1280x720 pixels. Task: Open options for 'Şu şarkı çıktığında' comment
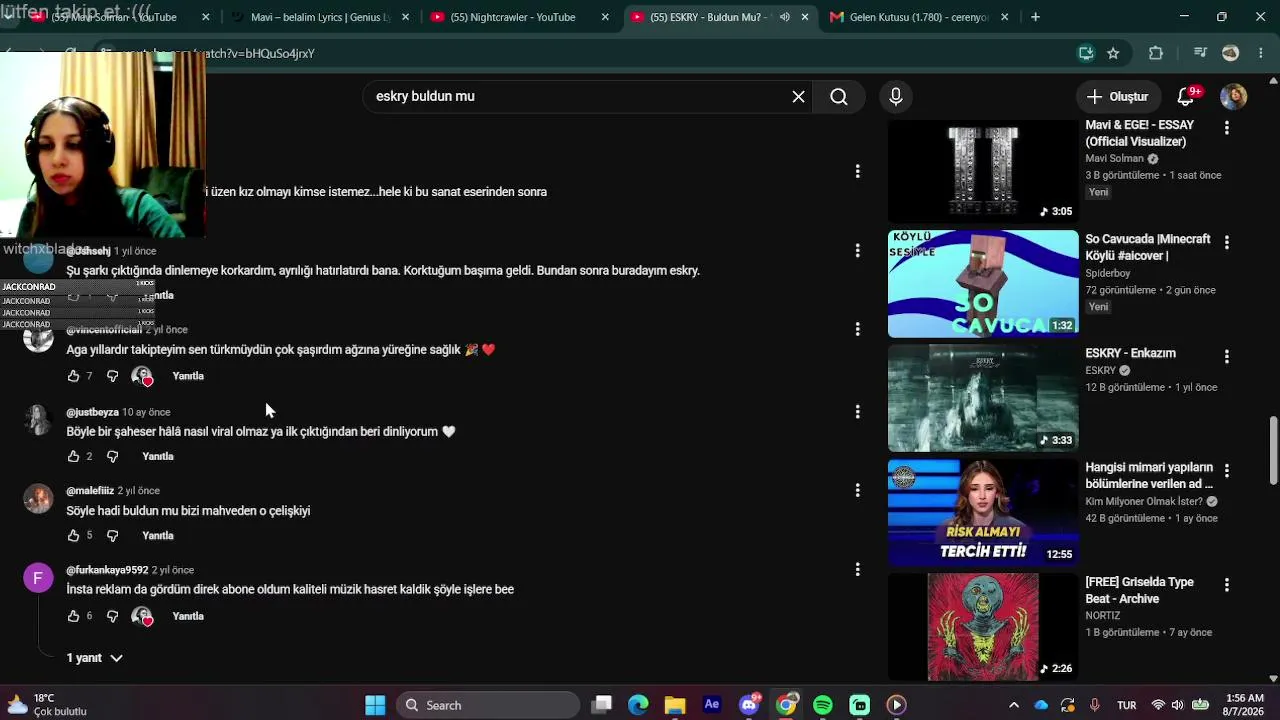click(x=857, y=250)
